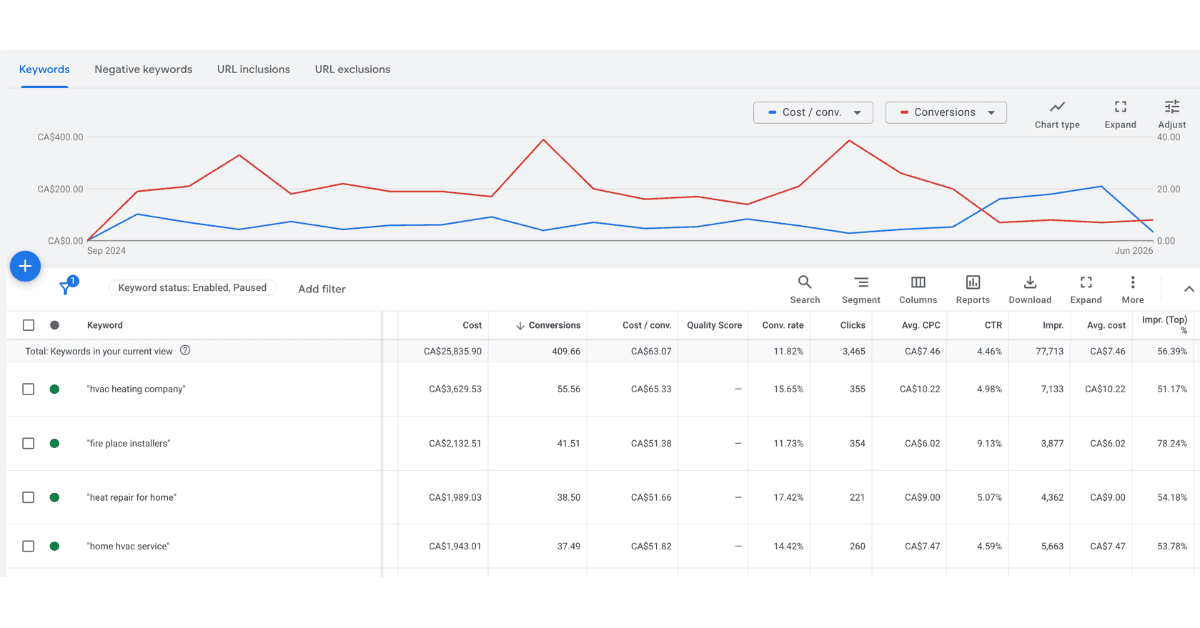The image size is (1200, 628).
Task: Click the help icon beside Total keywords
Action: click(185, 351)
